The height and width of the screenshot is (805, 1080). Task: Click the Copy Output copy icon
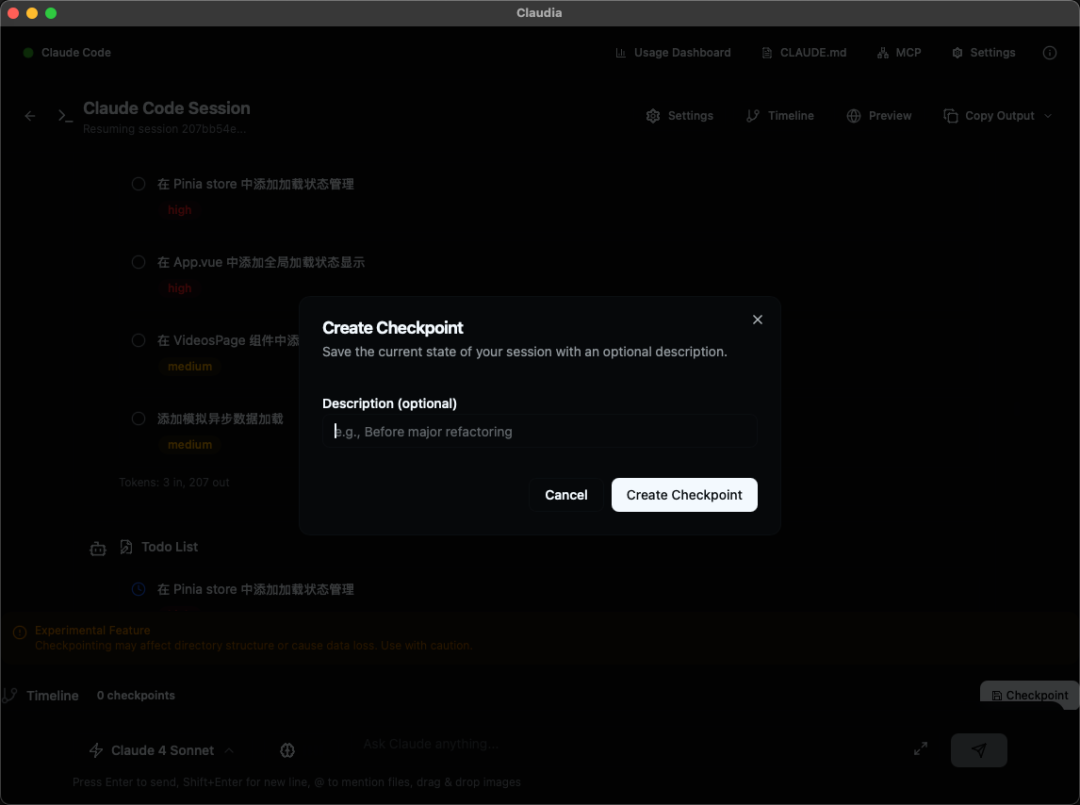pos(951,116)
